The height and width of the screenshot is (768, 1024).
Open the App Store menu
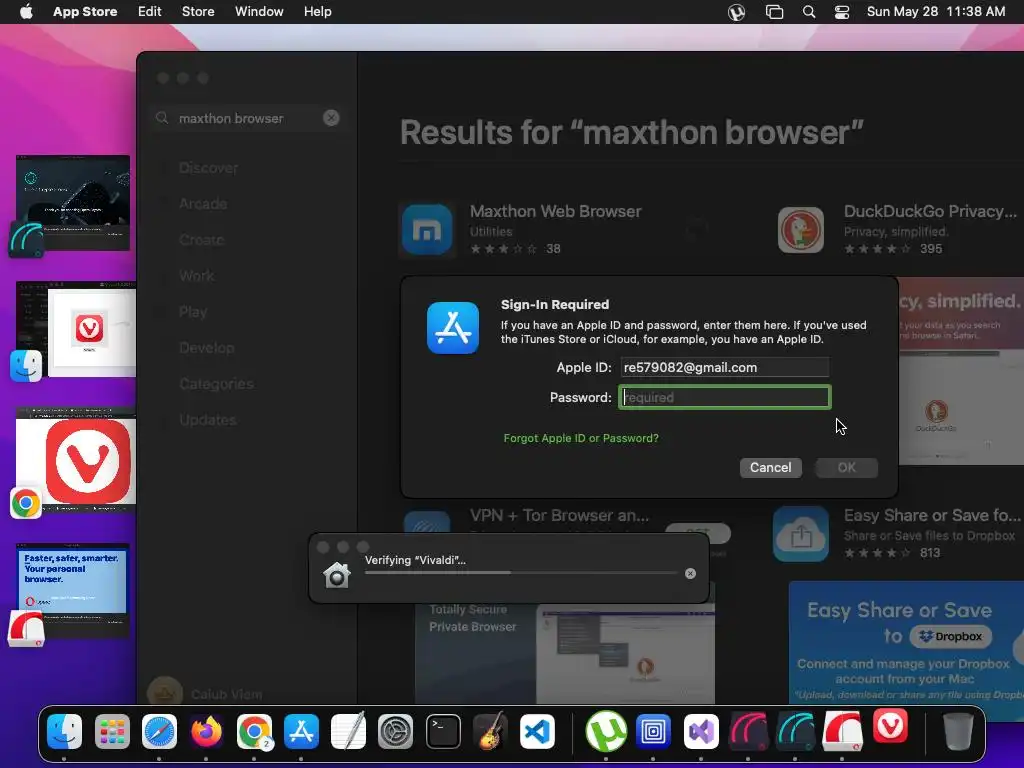coord(85,12)
